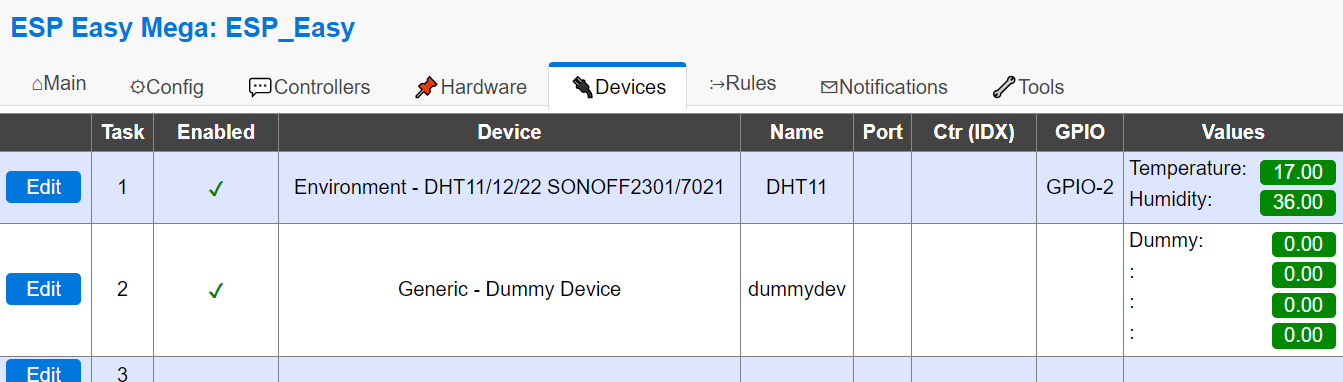Click the Values column header

click(1233, 132)
